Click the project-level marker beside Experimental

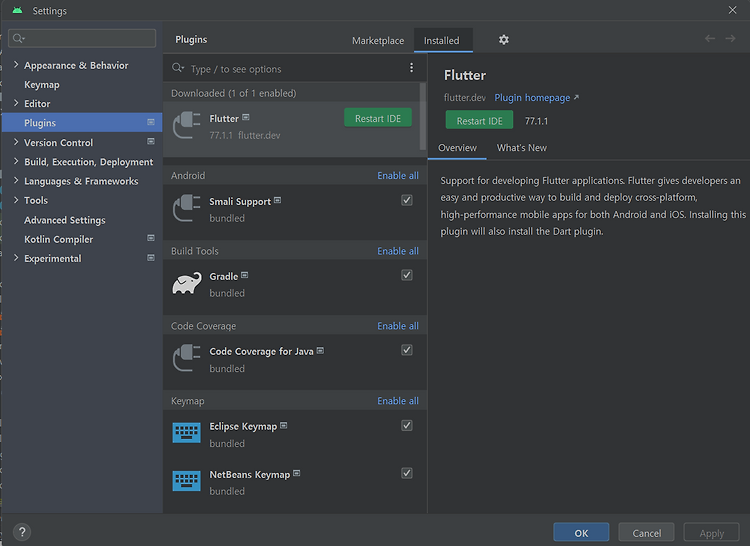point(151,258)
